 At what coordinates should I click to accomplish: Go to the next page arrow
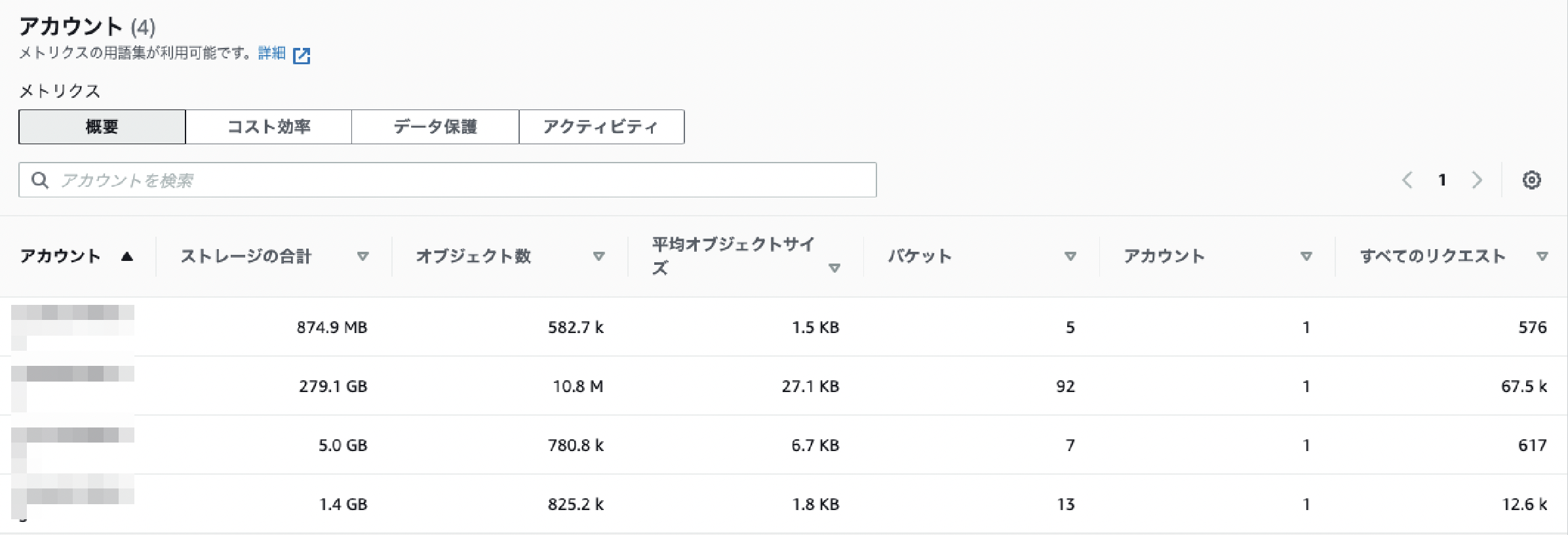click(1476, 180)
